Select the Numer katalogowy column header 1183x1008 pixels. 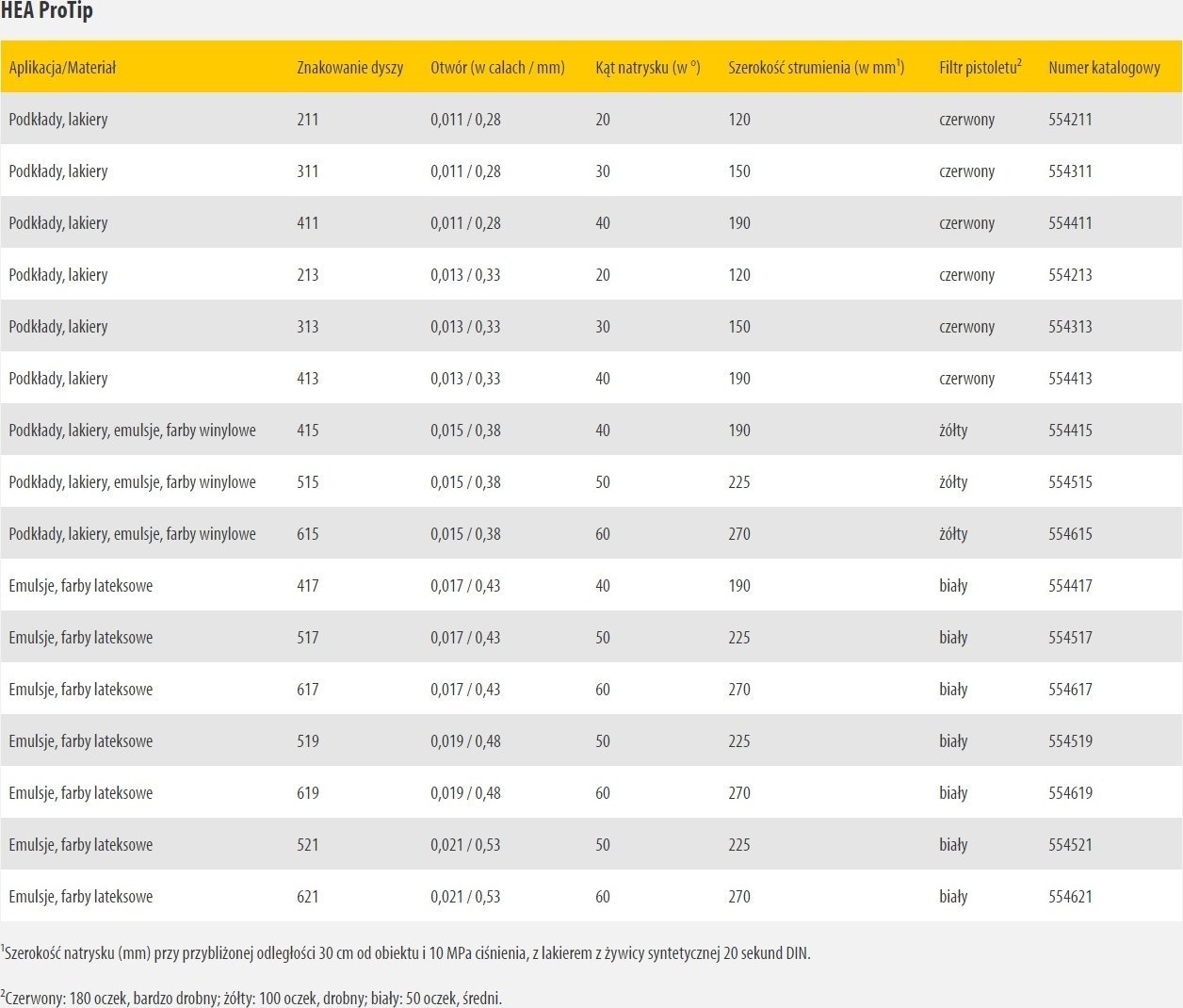pos(1104,68)
